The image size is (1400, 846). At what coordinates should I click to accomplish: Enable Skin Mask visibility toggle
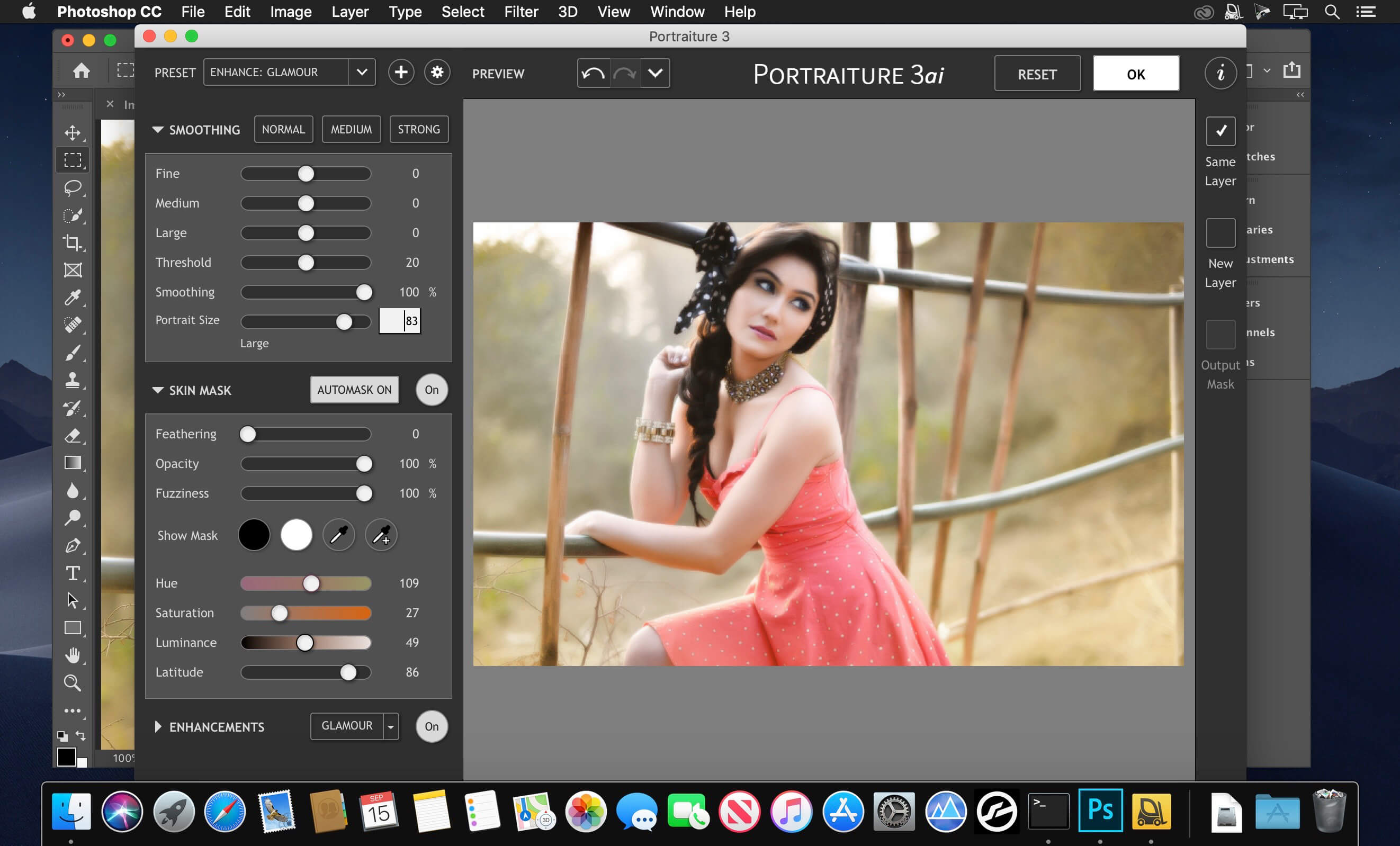point(431,390)
